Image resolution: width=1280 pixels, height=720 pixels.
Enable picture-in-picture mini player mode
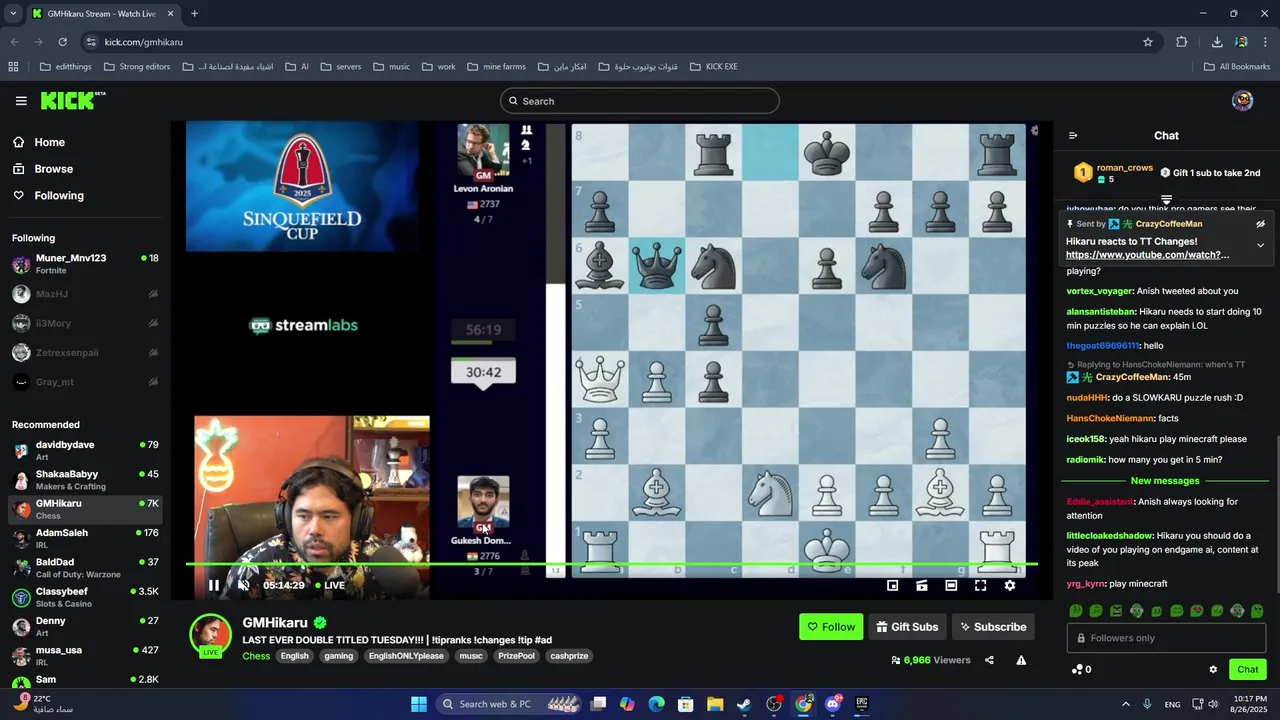click(x=893, y=585)
